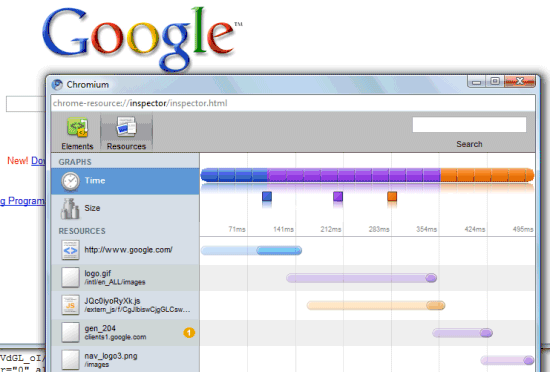Viewport: 550px width, 372px height.
Task: Click the Time graph clock icon
Action: [x=70, y=181]
